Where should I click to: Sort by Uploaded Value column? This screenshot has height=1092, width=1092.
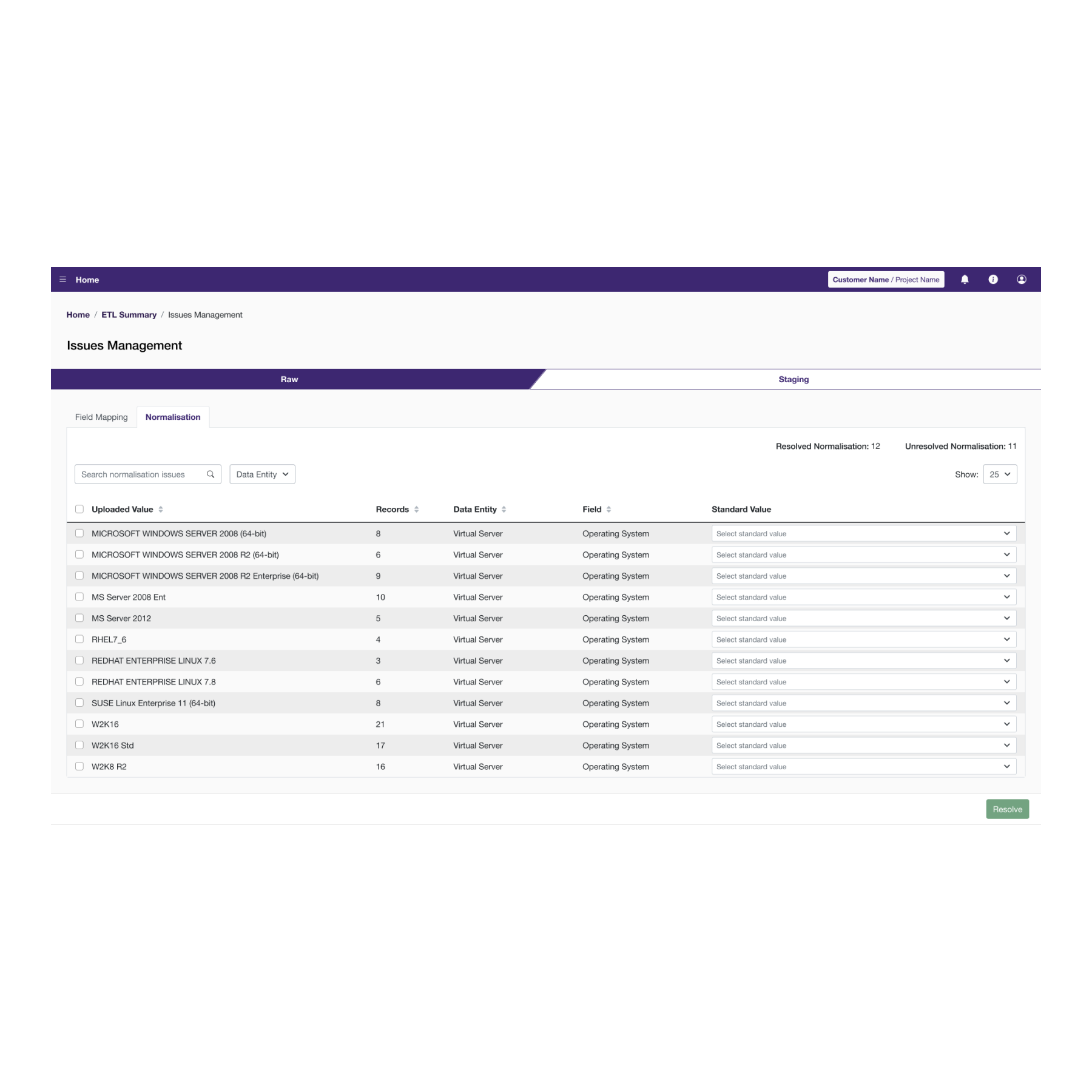pyautogui.click(x=161, y=510)
